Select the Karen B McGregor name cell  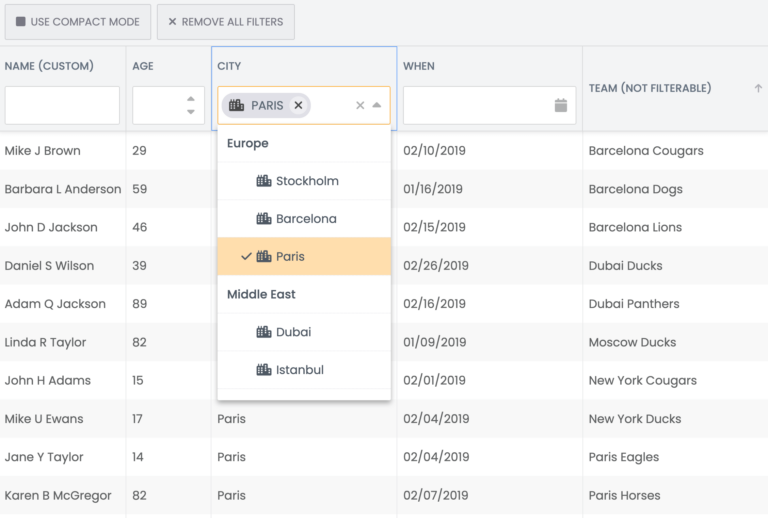63,495
